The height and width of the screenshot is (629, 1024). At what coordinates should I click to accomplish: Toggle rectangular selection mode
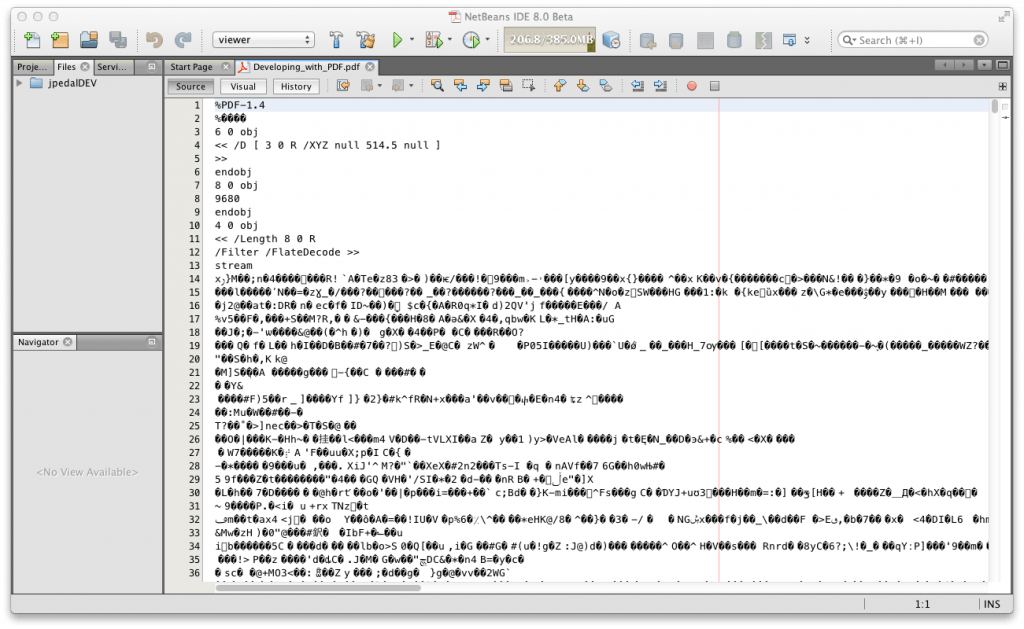tap(530, 86)
